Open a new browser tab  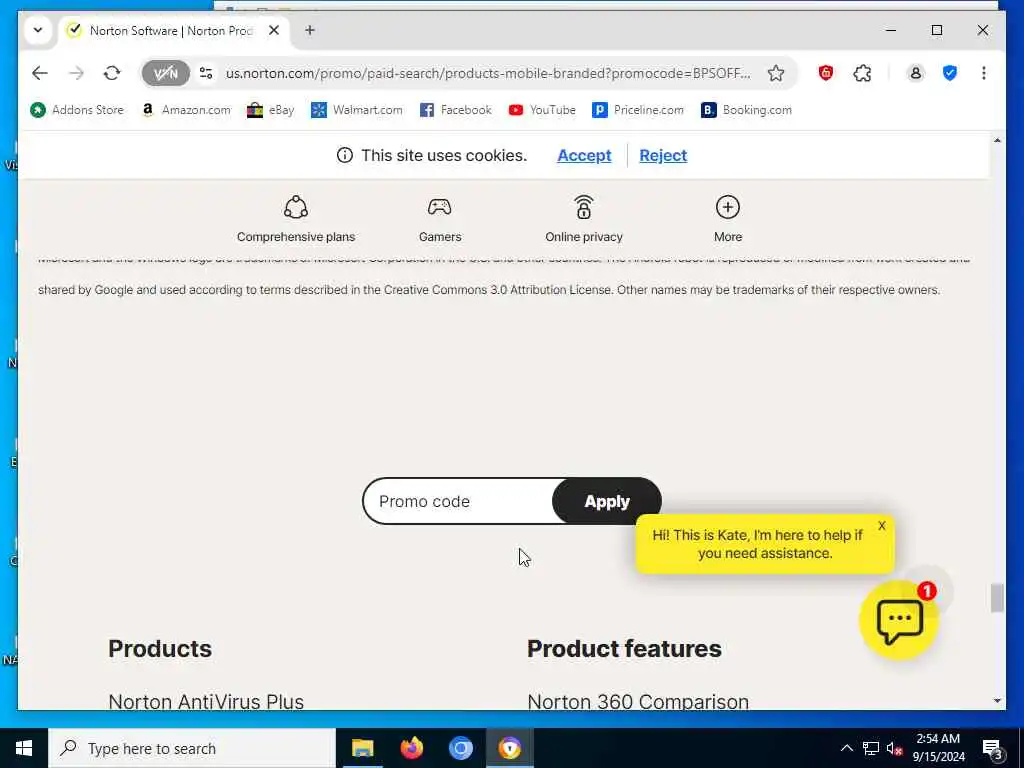[x=310, y=31]
